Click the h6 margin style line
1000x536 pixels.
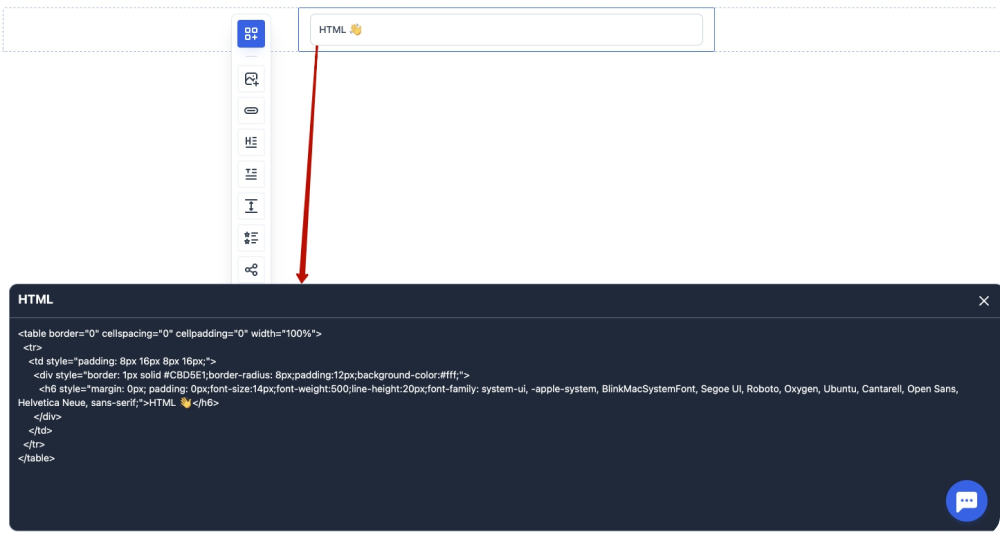498,389
